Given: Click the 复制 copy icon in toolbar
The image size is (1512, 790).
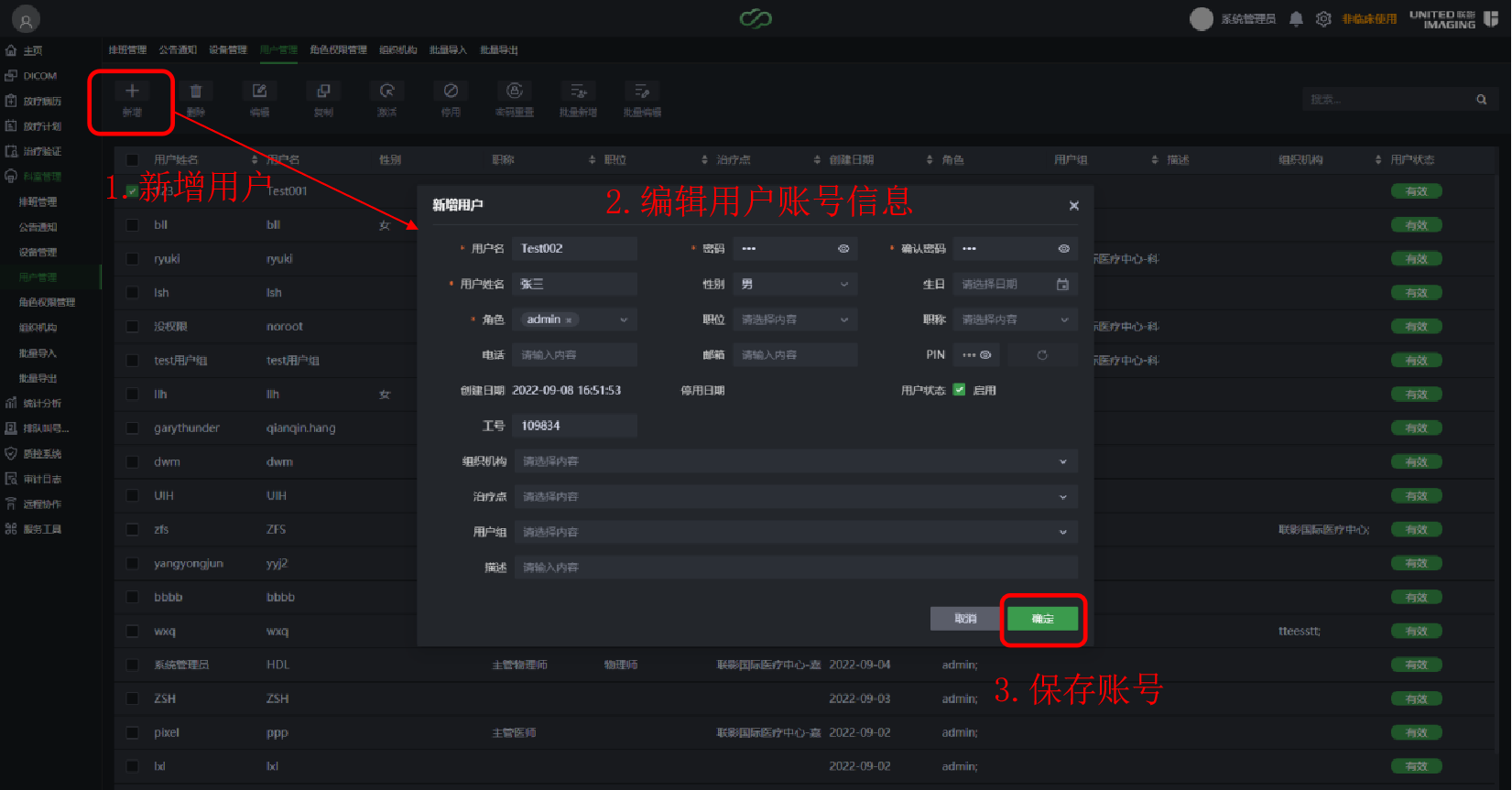Looking at the screenshot, I should coord(323,92).
